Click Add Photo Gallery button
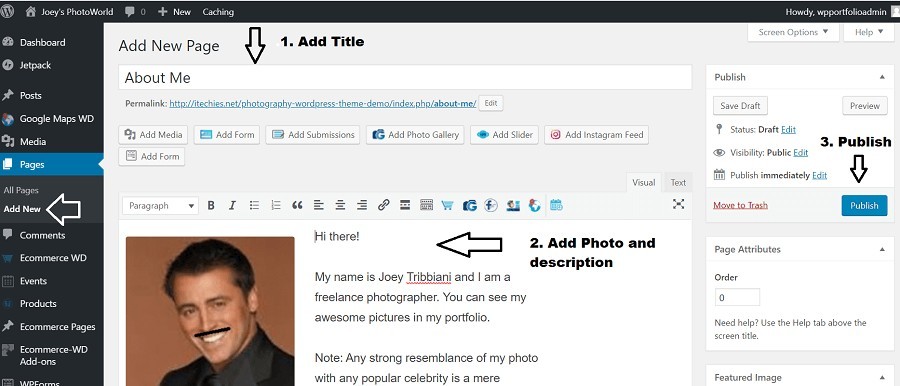This screenshot has width=900, height=386. coord(415,135)
